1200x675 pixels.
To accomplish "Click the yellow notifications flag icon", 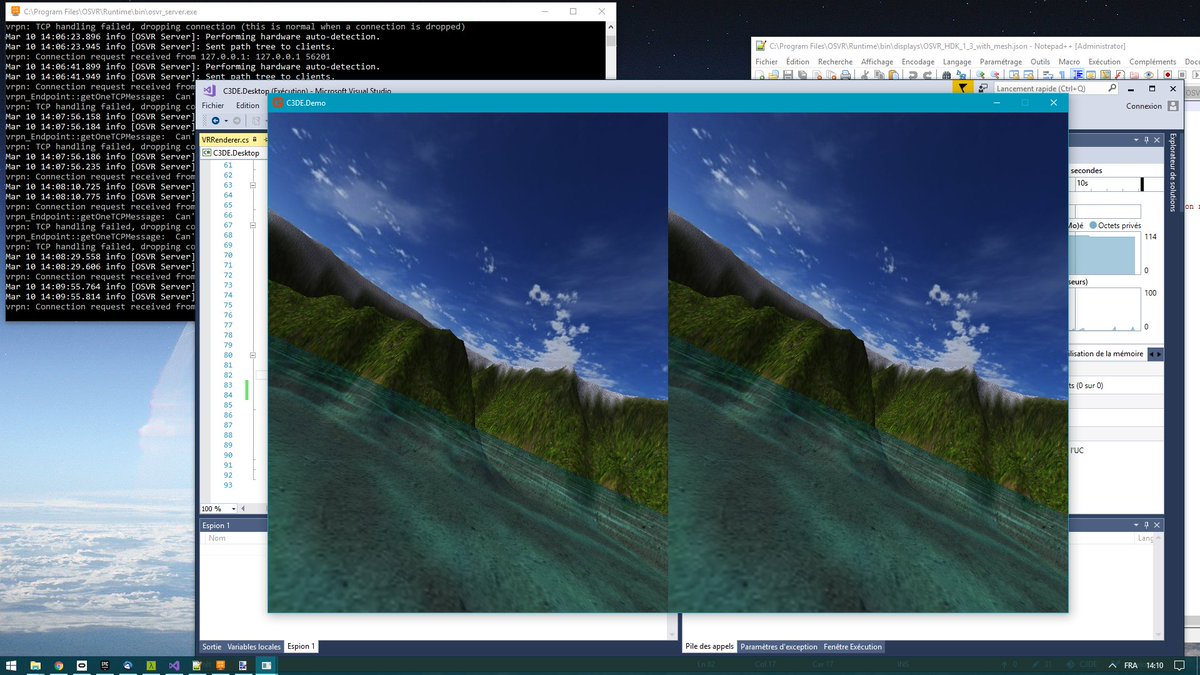I will [962, 88].
